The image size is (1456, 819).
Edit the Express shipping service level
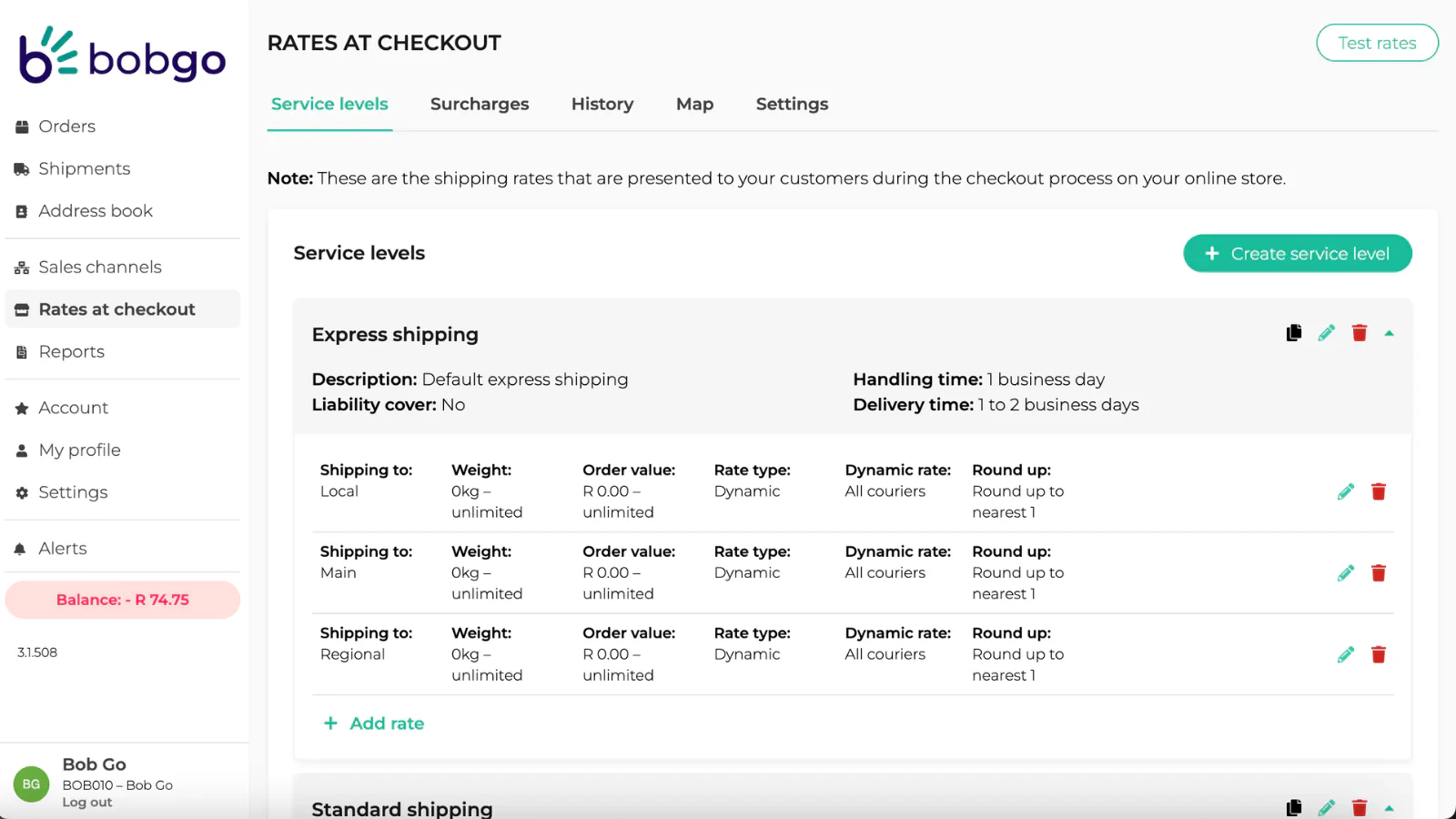pos(1327,333)
